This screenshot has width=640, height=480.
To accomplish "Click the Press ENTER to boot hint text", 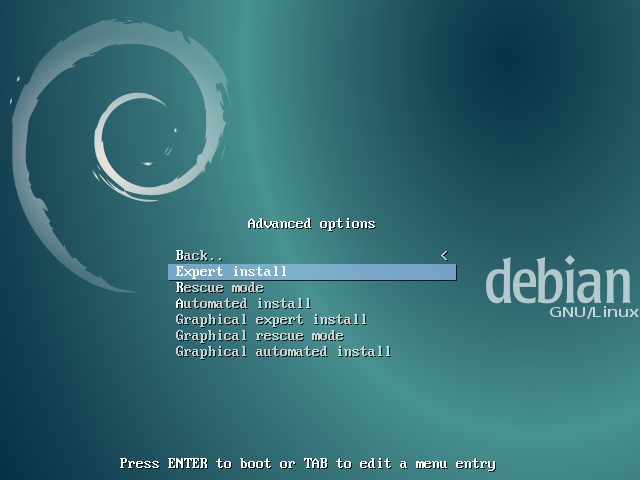I will click(x=308, y=464).
